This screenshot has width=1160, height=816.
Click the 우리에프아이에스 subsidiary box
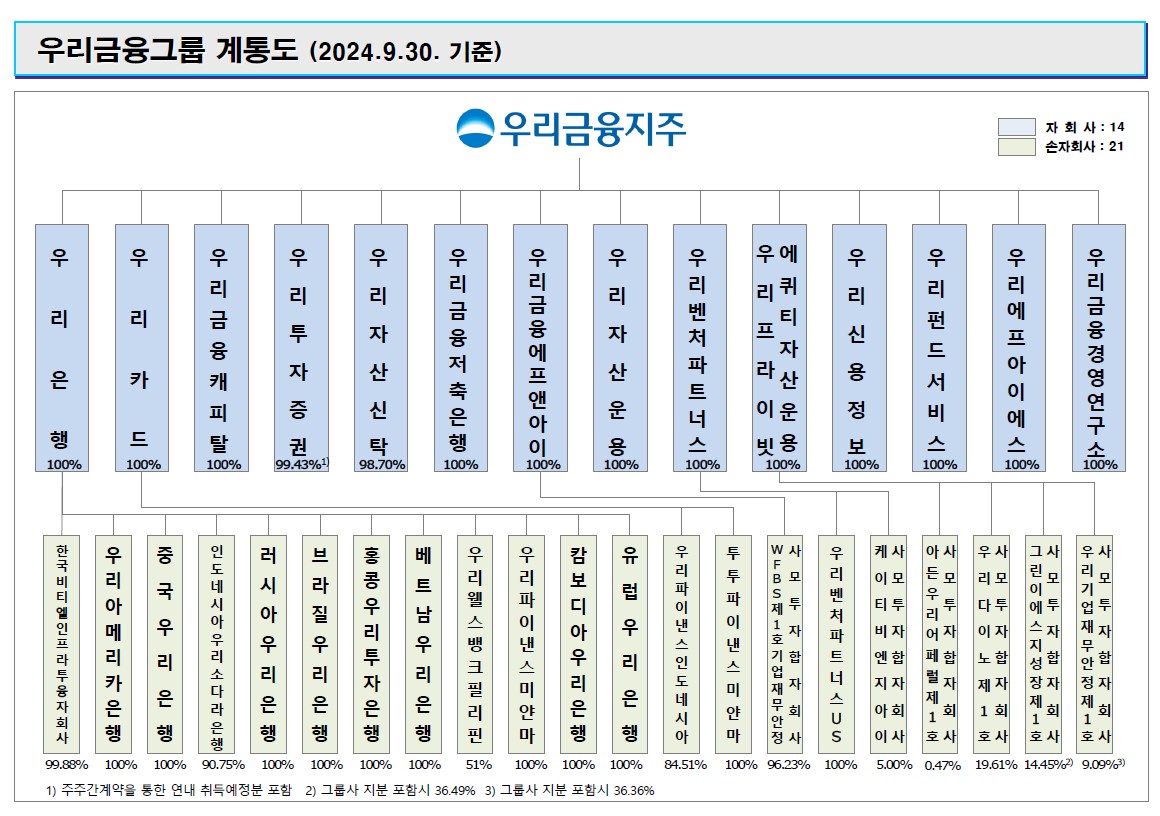pos(1019,348)
